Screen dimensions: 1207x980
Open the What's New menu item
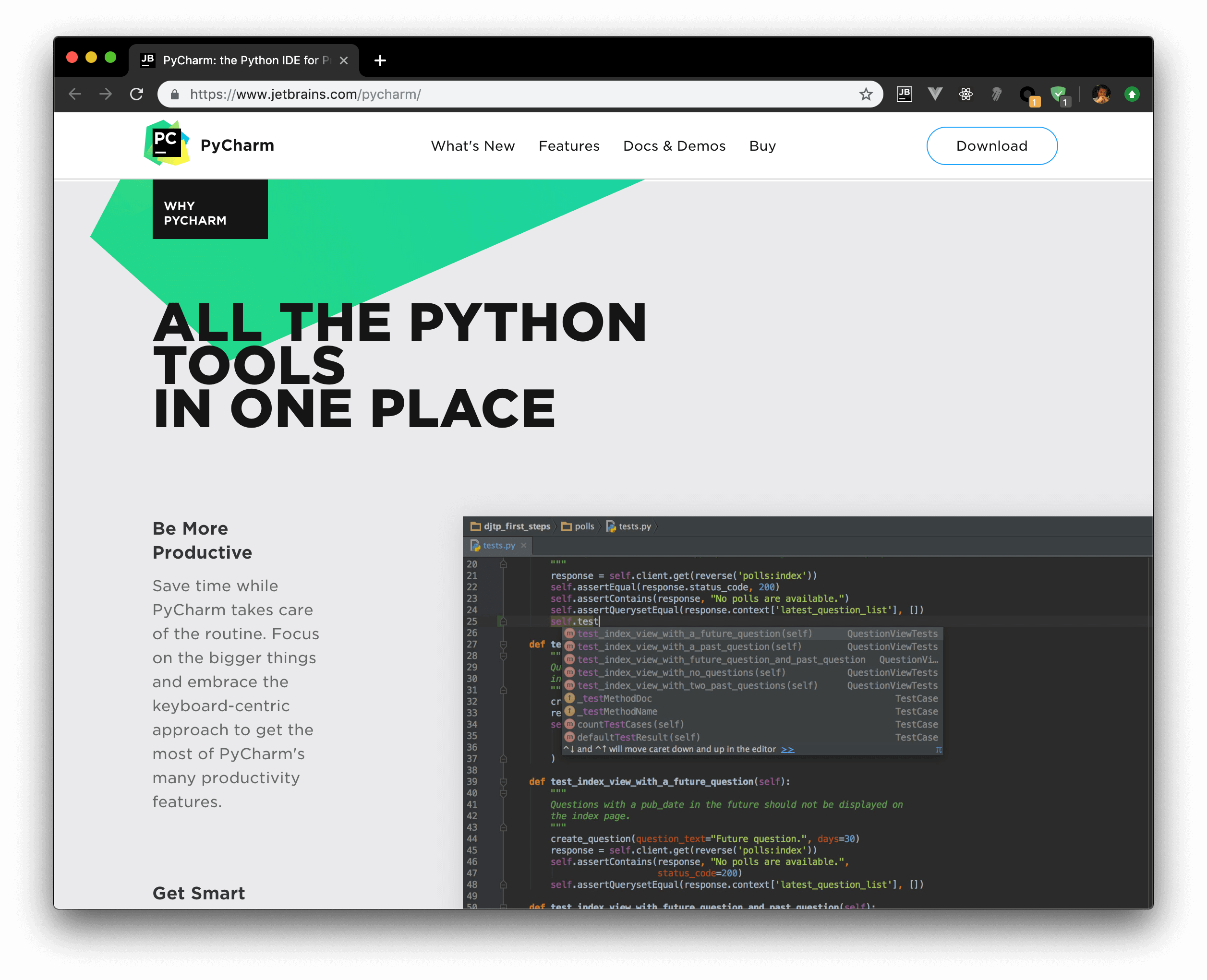tap(473, 146)
